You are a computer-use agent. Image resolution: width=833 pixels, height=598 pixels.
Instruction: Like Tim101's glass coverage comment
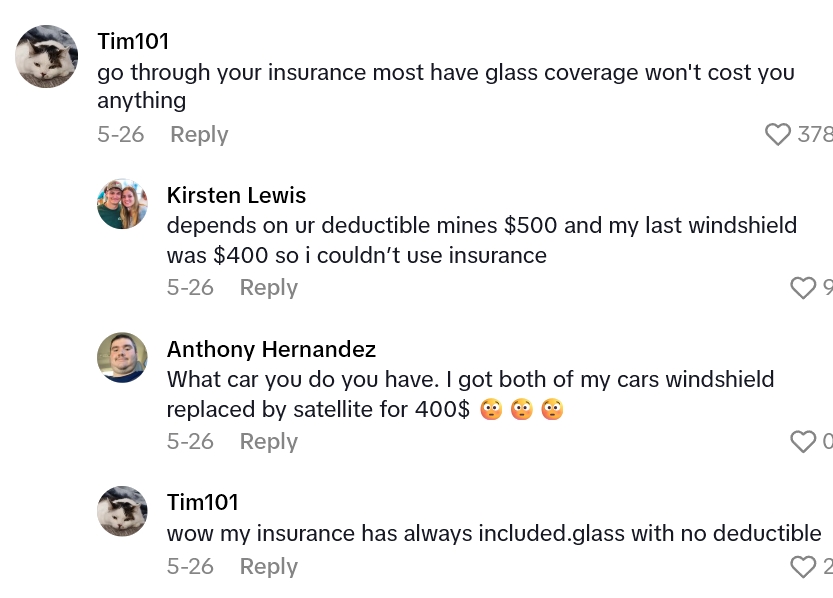(778, 134)
